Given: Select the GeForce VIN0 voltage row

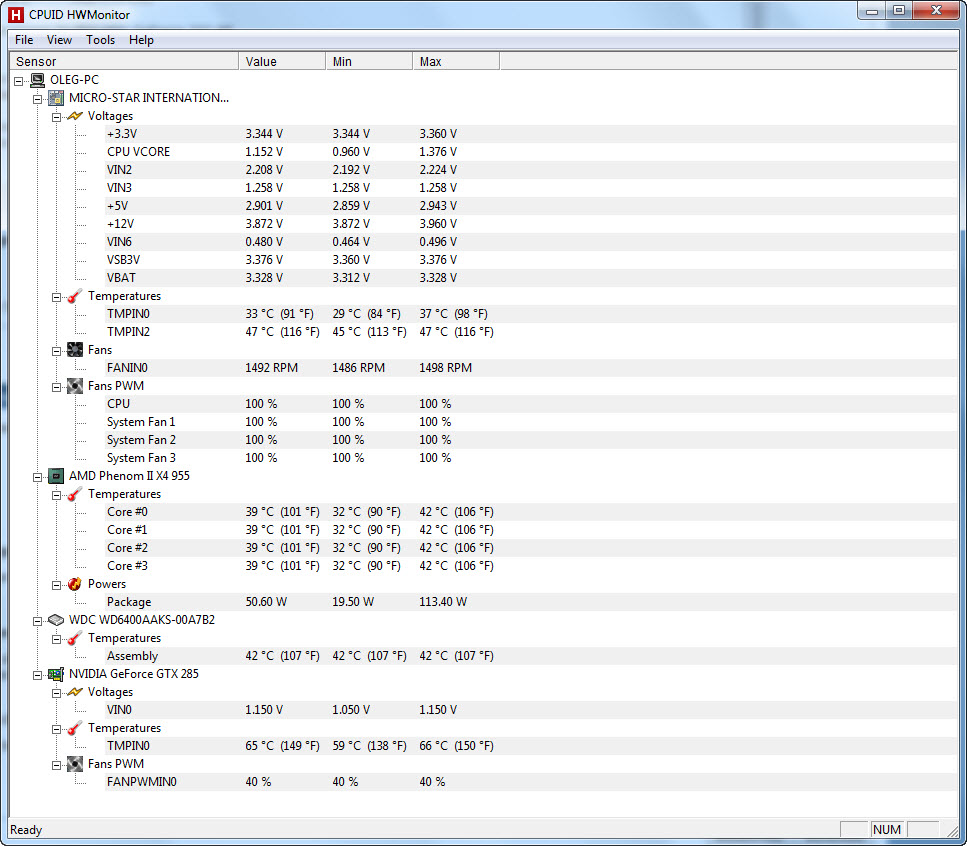Looking at the screenshot, I should click(531, 710).
